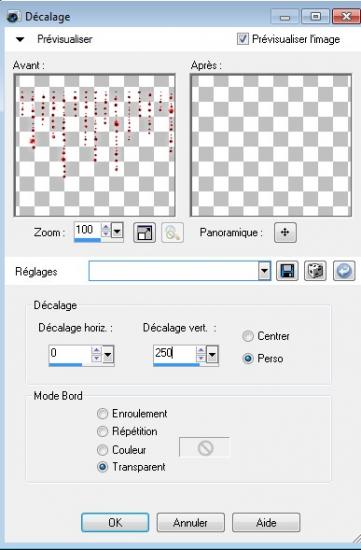Click the disabled color swatch next to Couleur
Viewport: 361px width, 550px height.
point(205,447)
